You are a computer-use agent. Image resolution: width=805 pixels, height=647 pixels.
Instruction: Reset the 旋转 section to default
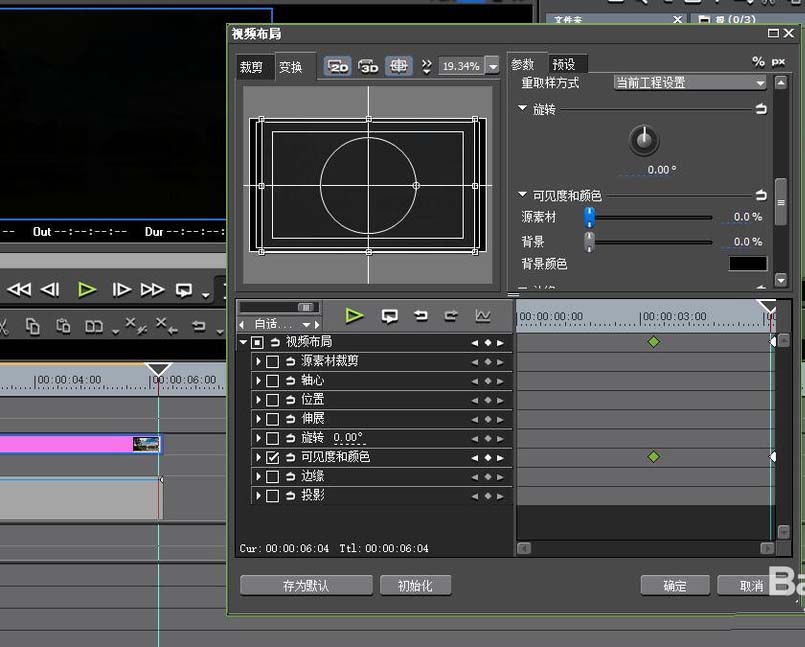pos(761,109)
